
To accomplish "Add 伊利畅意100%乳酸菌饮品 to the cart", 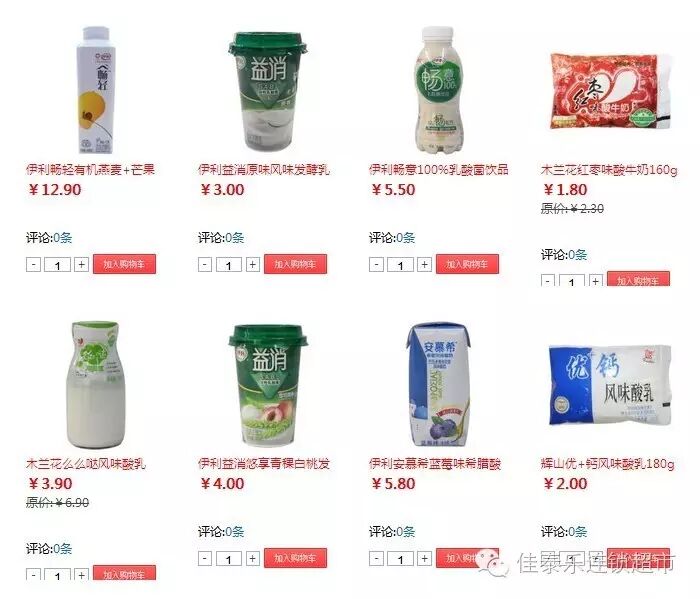I will point(467,264).
